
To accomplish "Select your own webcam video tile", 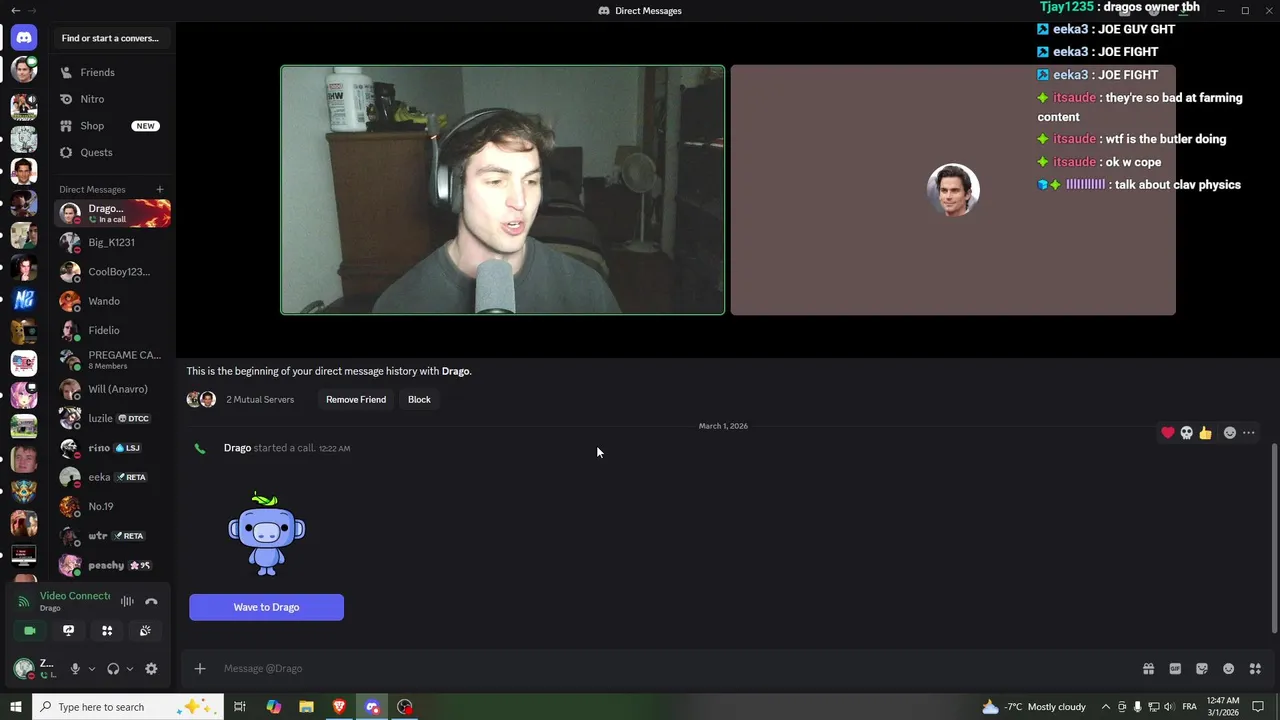I will pyautogui.click(x=503, y=190).
